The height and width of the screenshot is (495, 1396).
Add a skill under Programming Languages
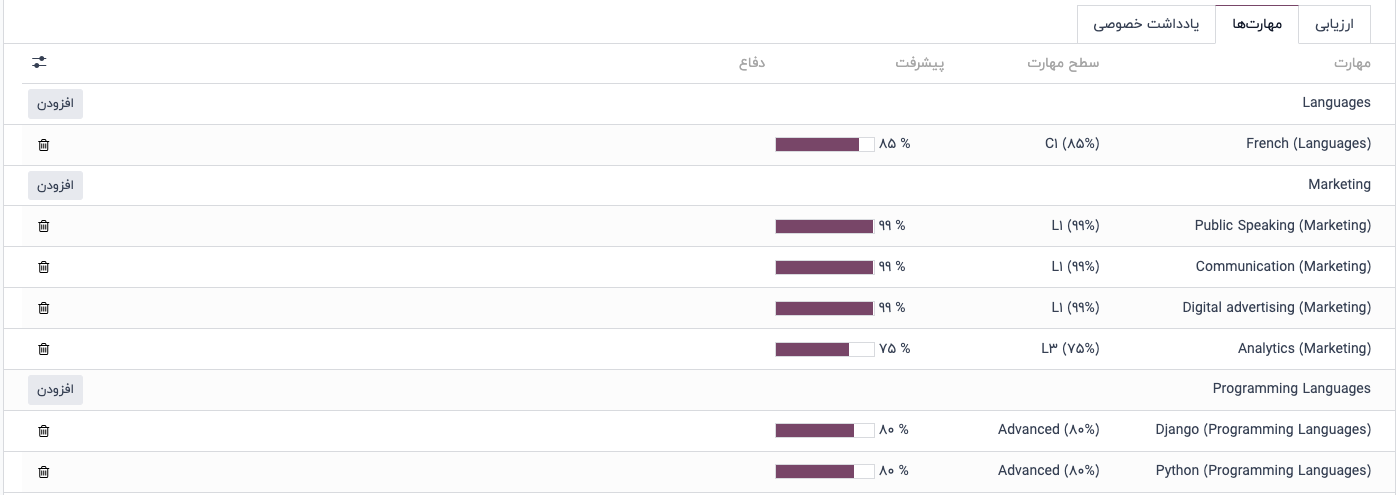point(55,389)
